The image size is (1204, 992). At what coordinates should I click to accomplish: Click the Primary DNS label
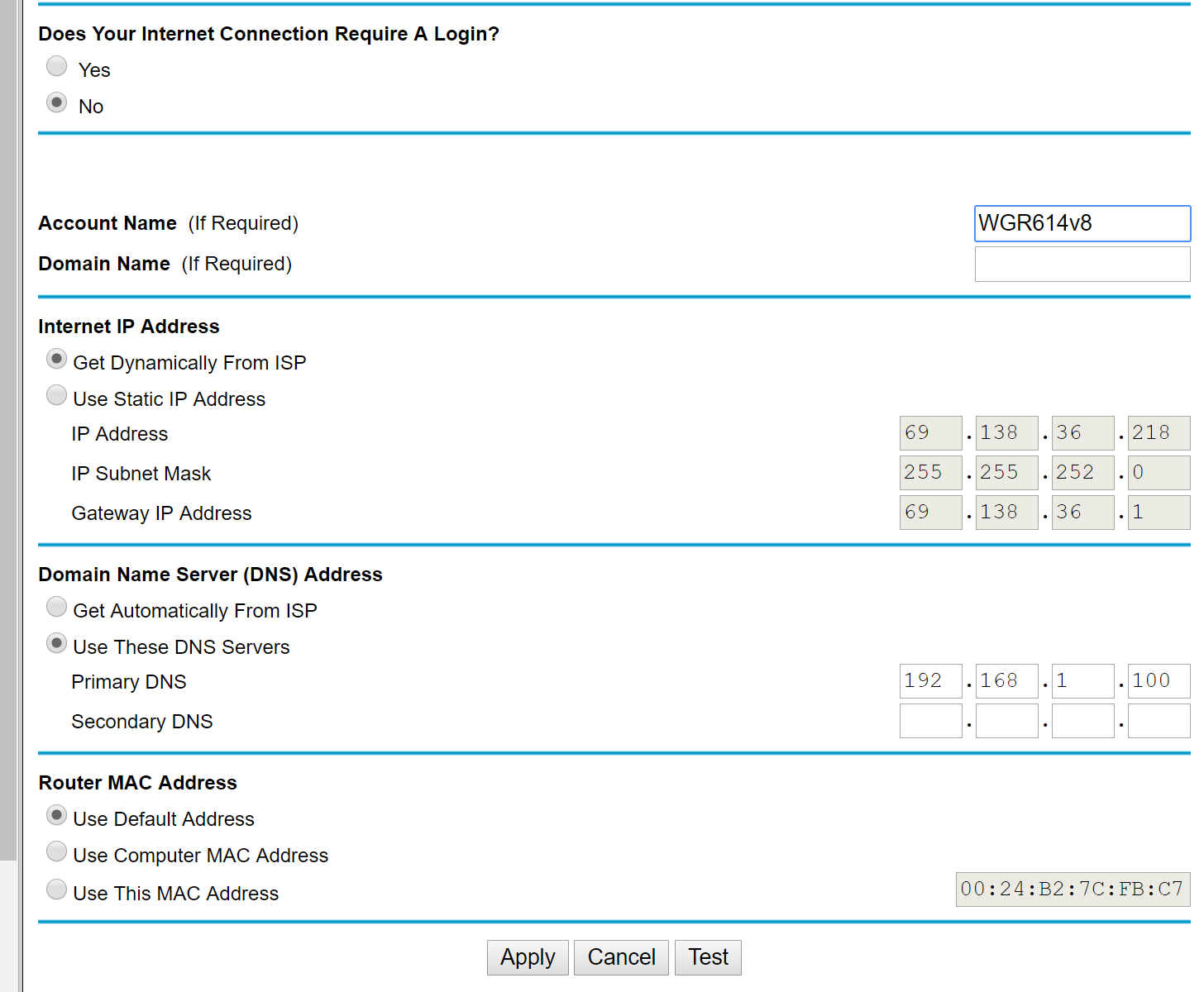click(129, 682)
